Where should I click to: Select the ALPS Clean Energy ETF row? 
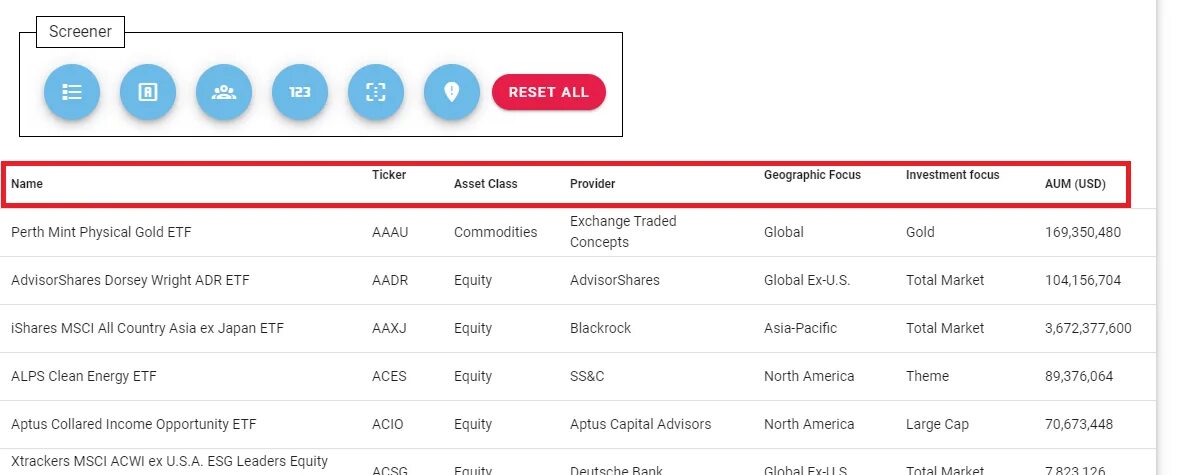(84, 376)
